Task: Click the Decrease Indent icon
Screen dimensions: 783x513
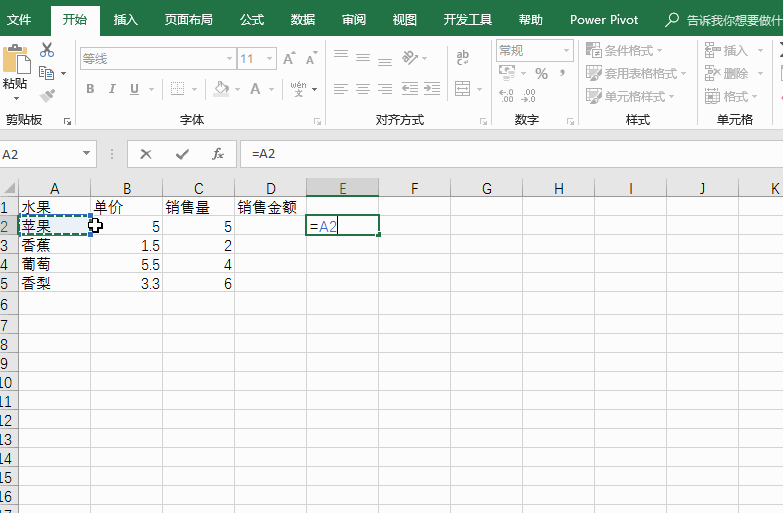Action: click(410, 89)
